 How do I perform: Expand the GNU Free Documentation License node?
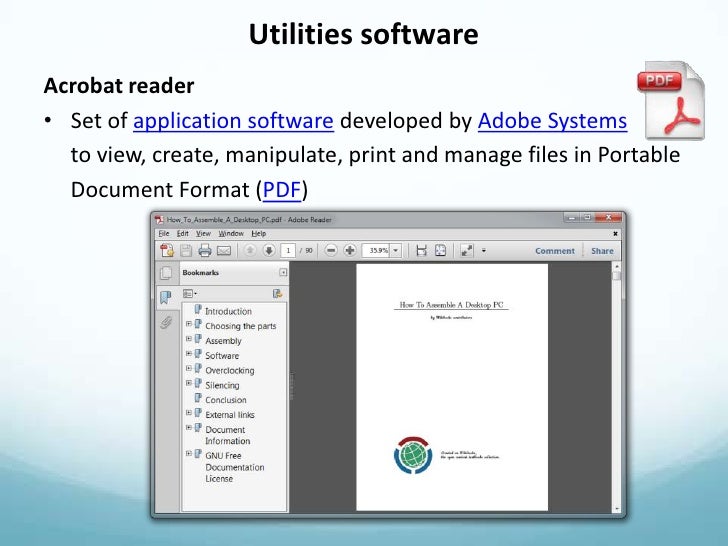tap(189, 454)
